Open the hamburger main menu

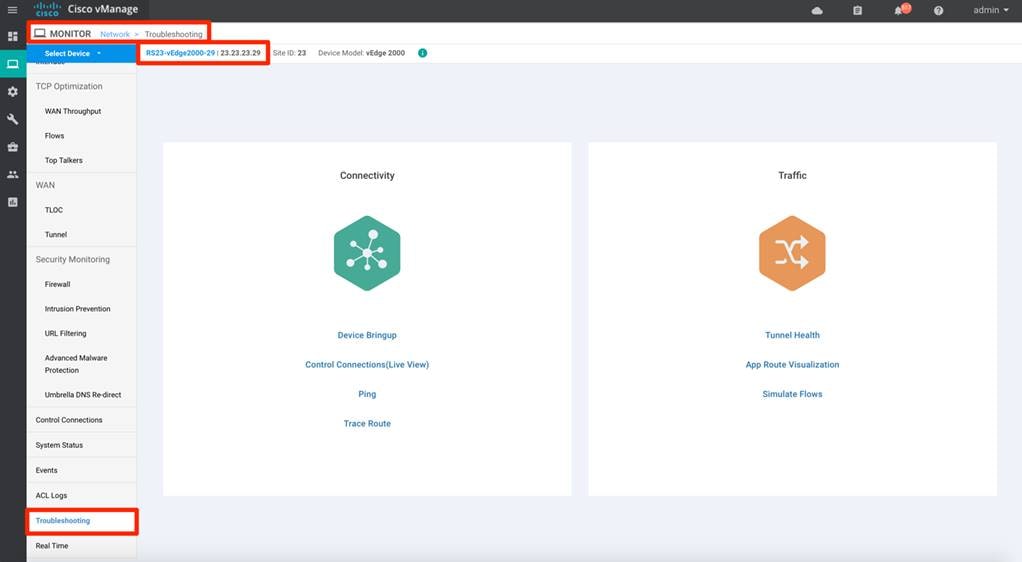coord(12,10)
